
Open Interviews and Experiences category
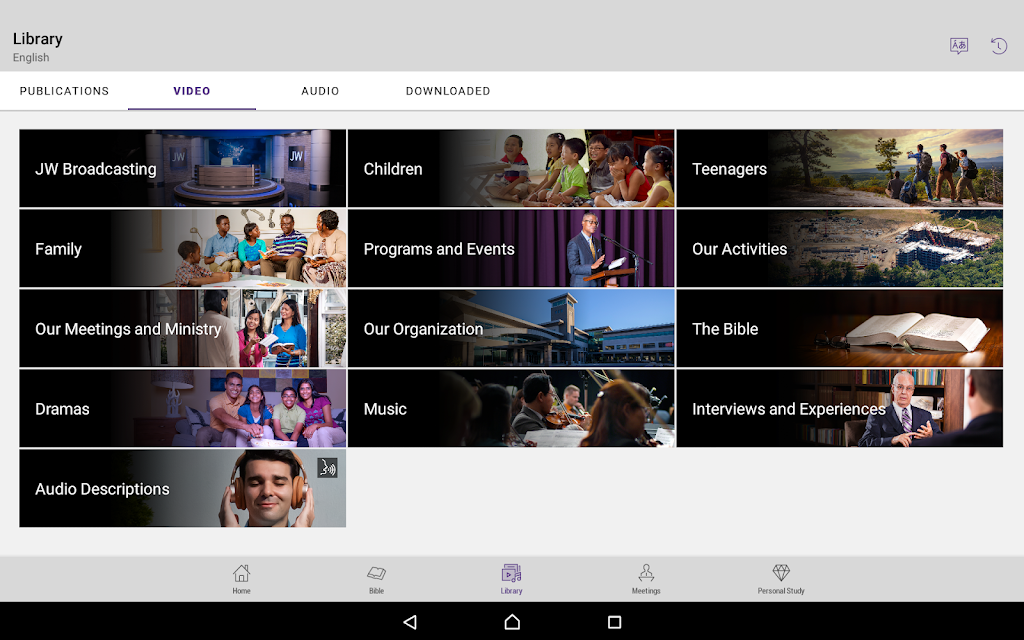coord(839,408)
